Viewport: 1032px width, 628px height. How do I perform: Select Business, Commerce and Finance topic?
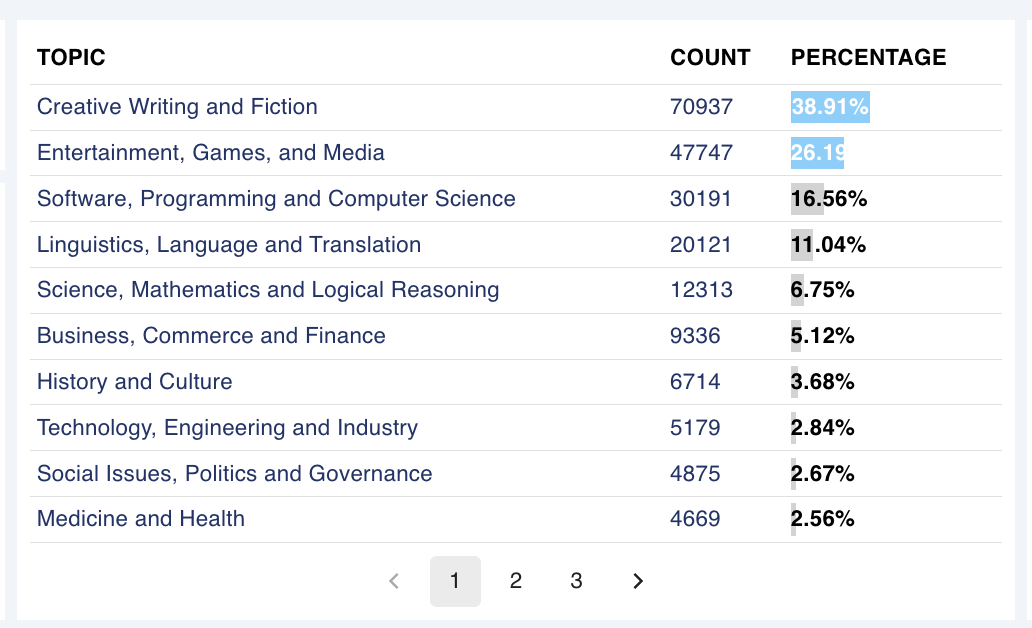(x=211, y=337)
